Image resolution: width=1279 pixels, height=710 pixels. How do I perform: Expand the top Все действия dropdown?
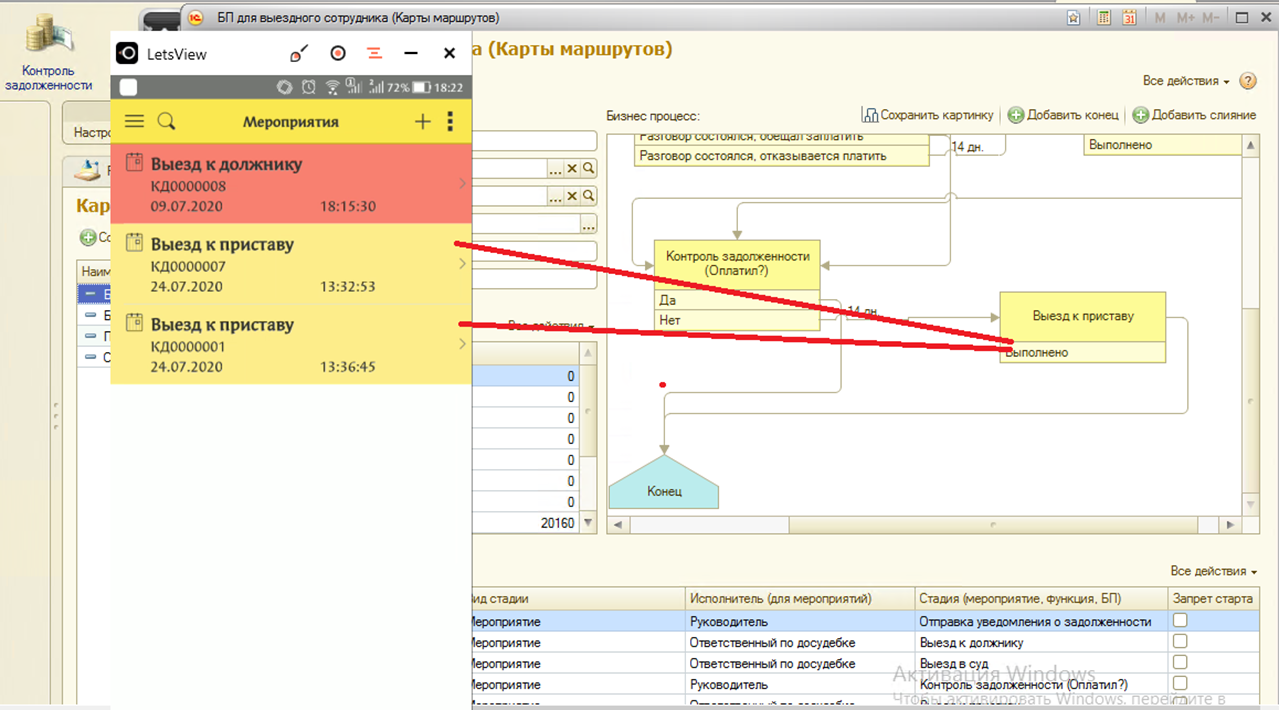click(x=1186, y=81)
